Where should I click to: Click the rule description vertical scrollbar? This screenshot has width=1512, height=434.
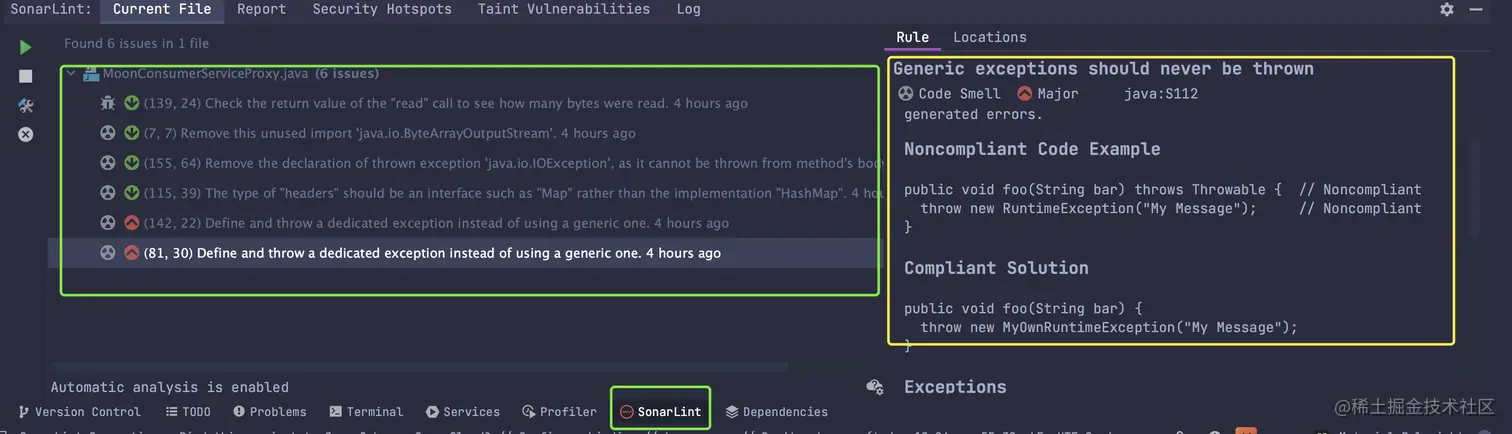[1473, 187]
